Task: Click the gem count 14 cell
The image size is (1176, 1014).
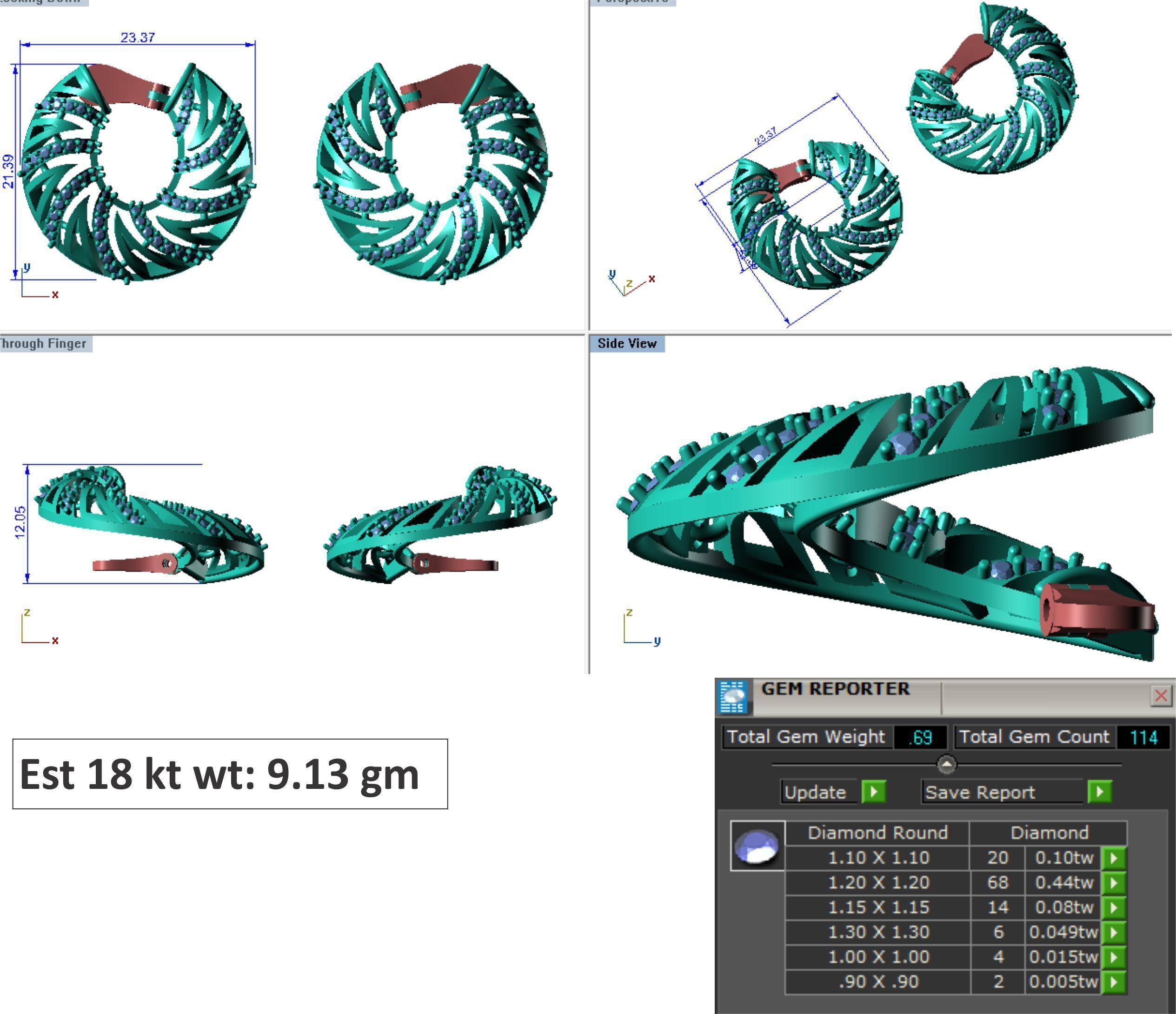Action: pyautogui.click(x=998, y=908)
